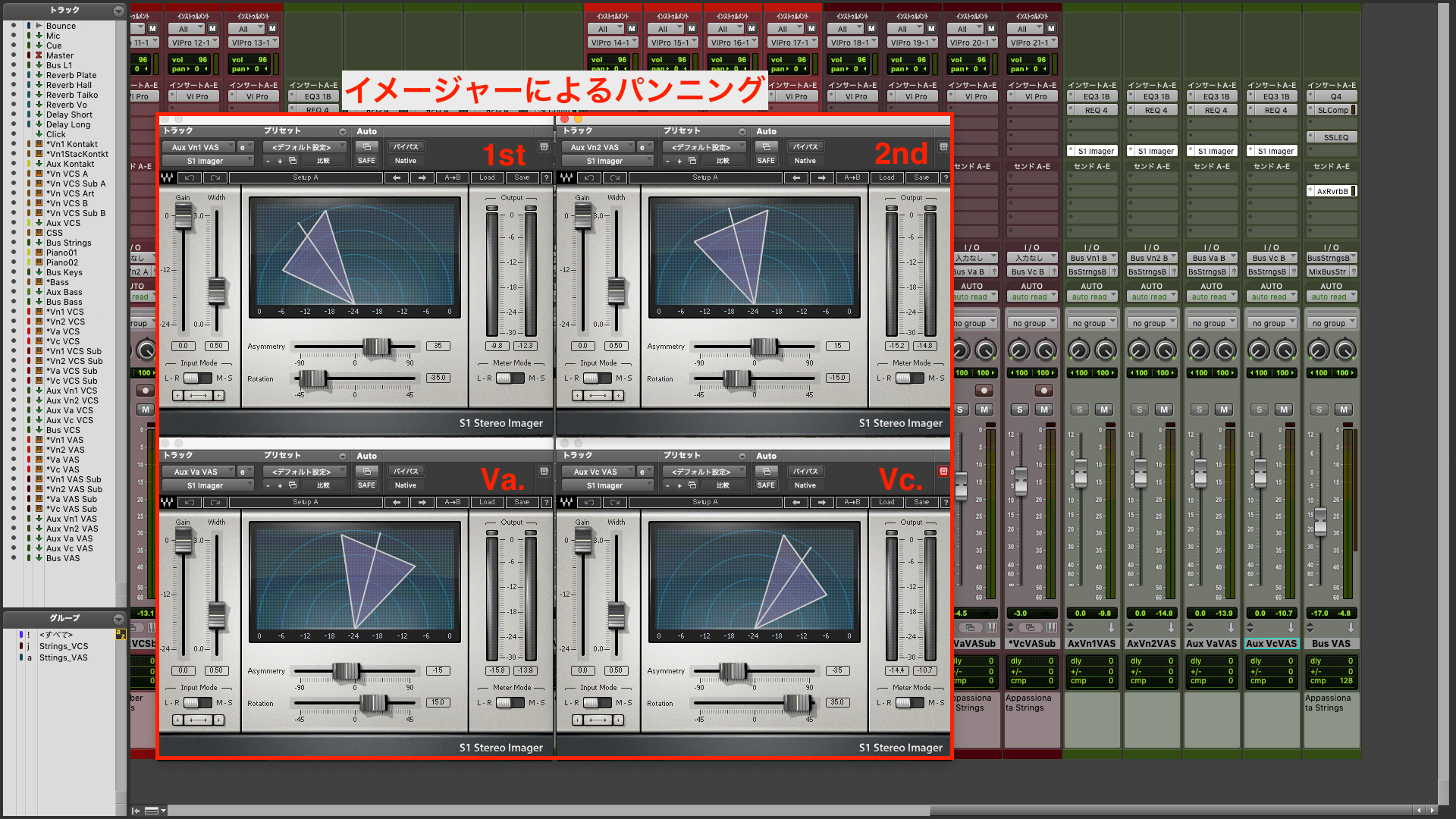Click Load button in Vc Imager
Screen dimensions: 1456x819
pyautogui.click(x=887, y=503)
